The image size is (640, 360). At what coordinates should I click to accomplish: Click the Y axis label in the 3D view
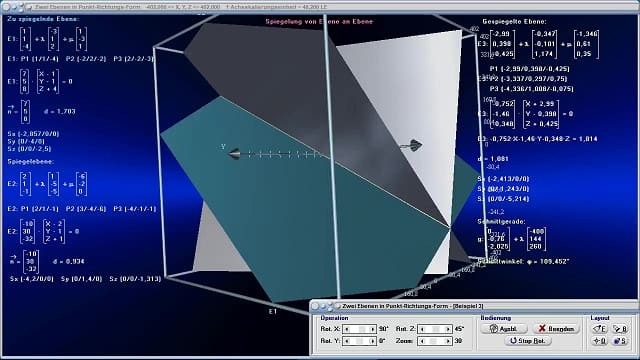(x=223, y=146)
